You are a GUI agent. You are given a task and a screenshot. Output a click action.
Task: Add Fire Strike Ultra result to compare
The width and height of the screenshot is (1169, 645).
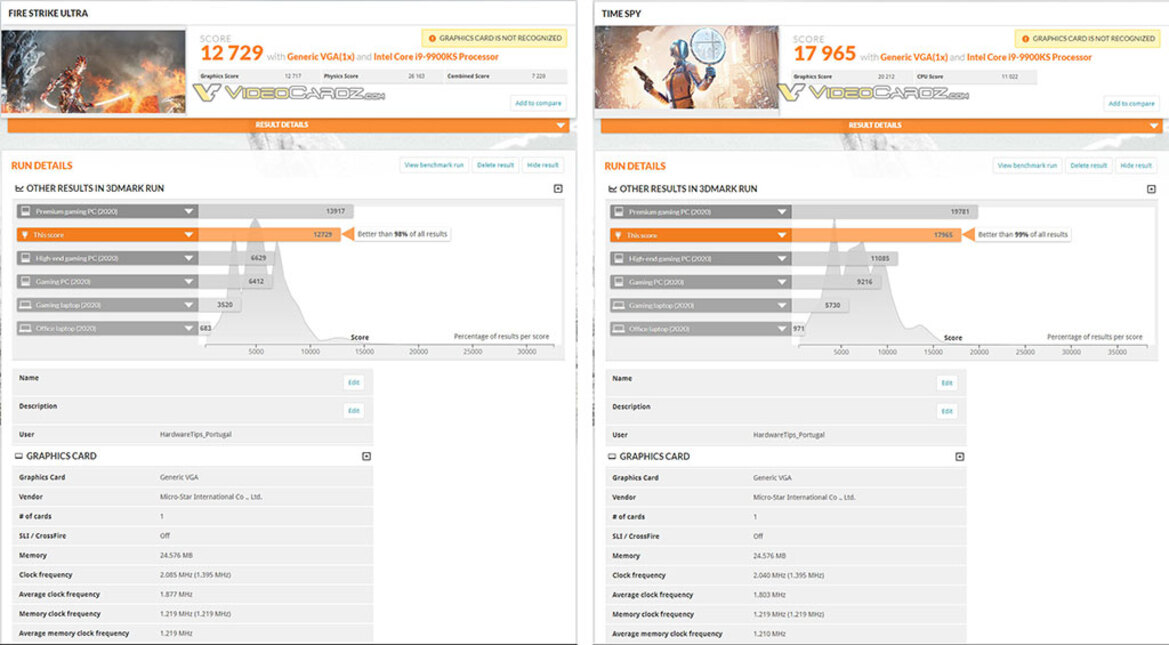[x=538, y=103]
